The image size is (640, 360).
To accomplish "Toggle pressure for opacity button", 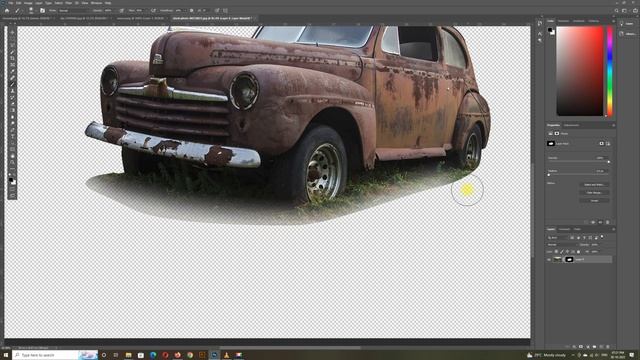I will 122,11.
